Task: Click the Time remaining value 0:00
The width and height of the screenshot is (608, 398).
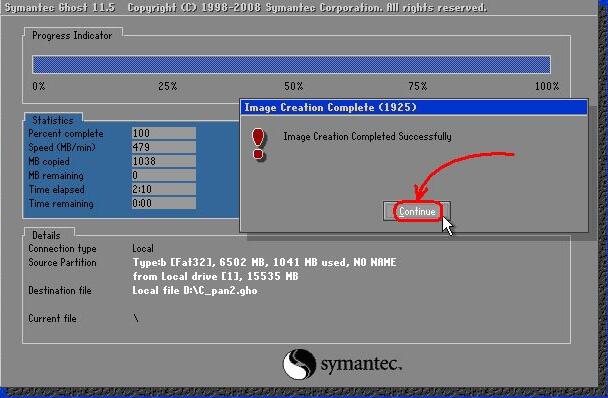Action: [x=164, y=203]
